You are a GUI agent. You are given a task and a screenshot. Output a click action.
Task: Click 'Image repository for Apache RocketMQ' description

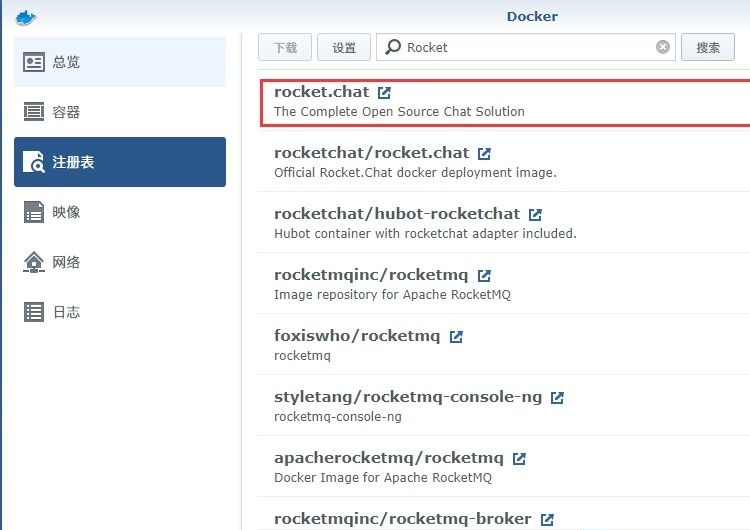tap(392, 295)
